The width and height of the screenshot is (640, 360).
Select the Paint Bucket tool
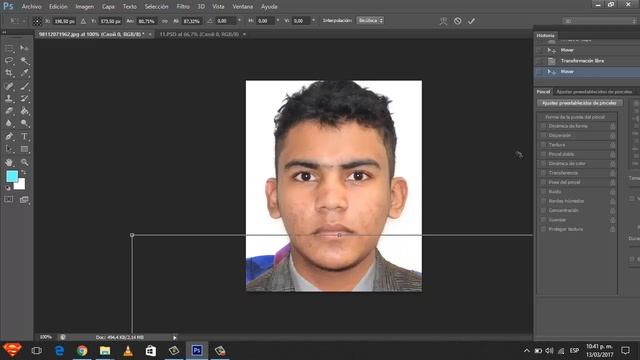(24, 111)
